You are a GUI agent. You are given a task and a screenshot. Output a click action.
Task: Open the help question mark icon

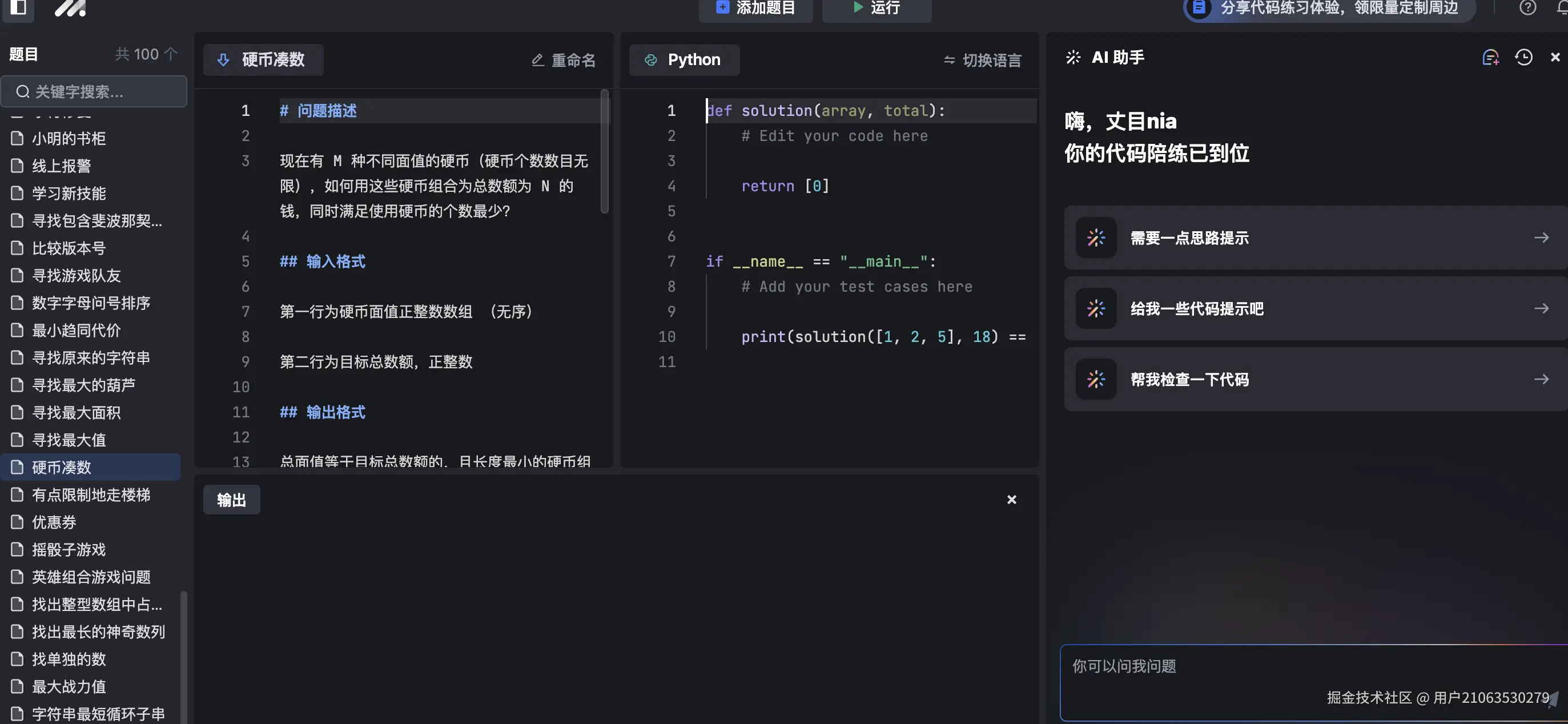point(1528,7)
